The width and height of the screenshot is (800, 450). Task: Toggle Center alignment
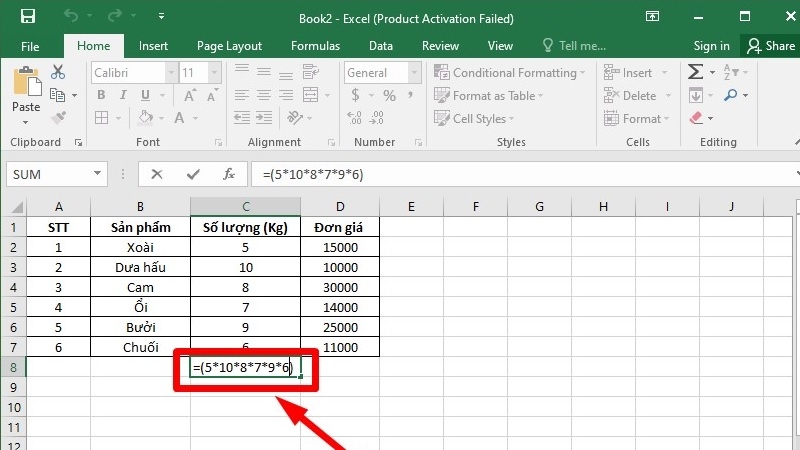coord(264,95)
